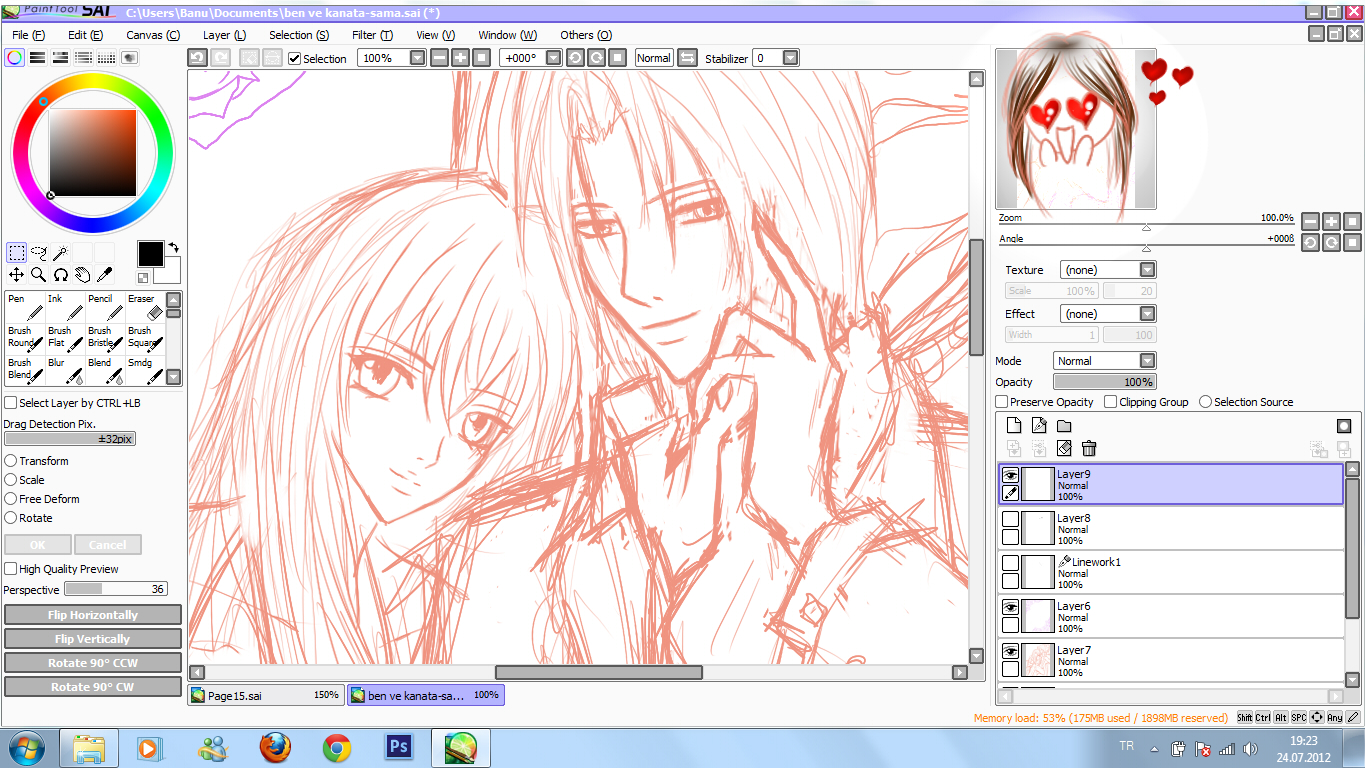The height and width of the screenshot is (768, 1365).
Task: Select the Eyedropper color picker tool
Action: click(x=104, y=274)
